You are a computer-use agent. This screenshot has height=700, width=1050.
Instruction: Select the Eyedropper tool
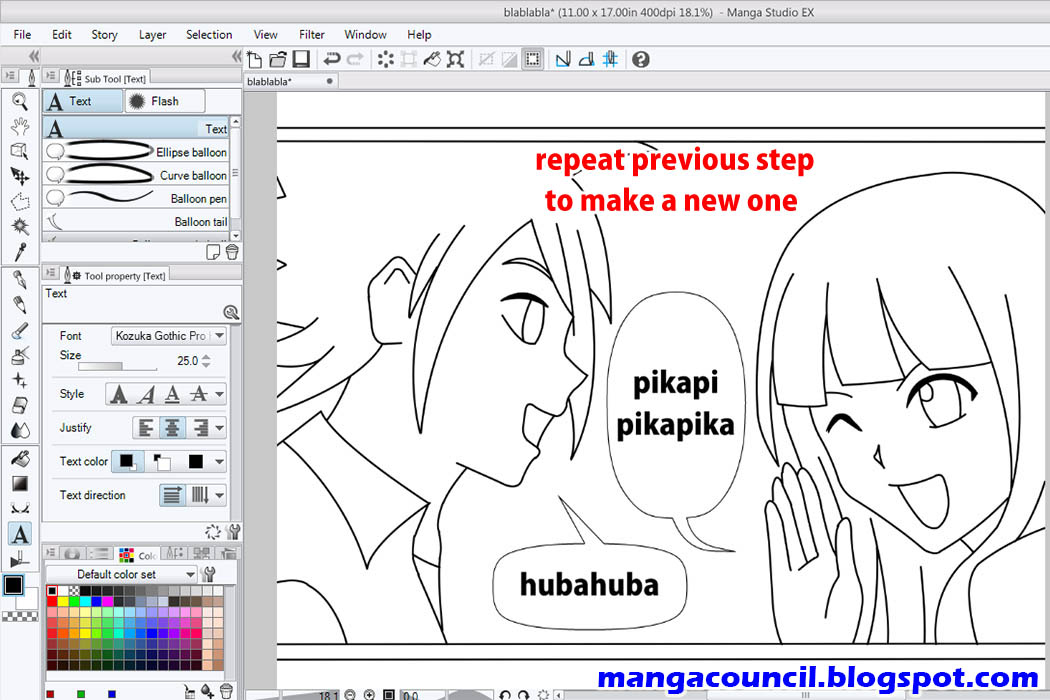(20, 252)
